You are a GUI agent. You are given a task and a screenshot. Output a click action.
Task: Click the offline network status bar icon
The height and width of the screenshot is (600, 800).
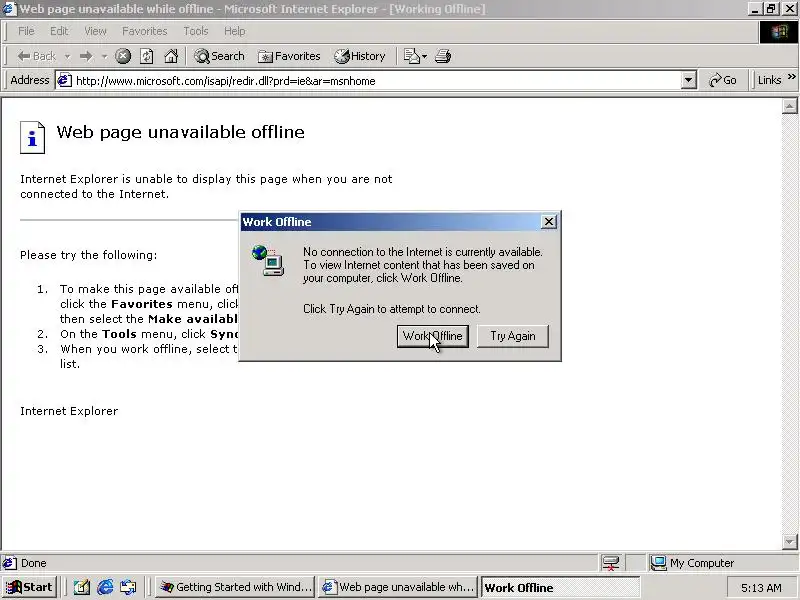coord(610,563)
